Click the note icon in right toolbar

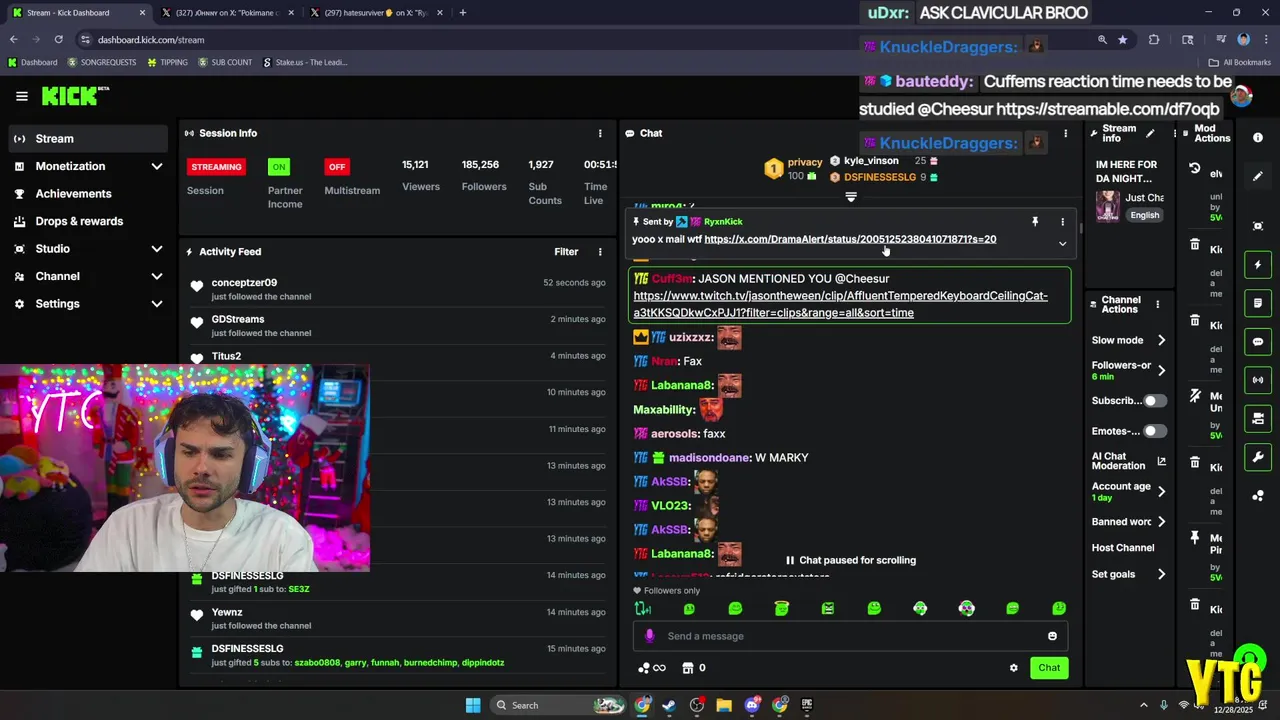(x=1258, y=303)
